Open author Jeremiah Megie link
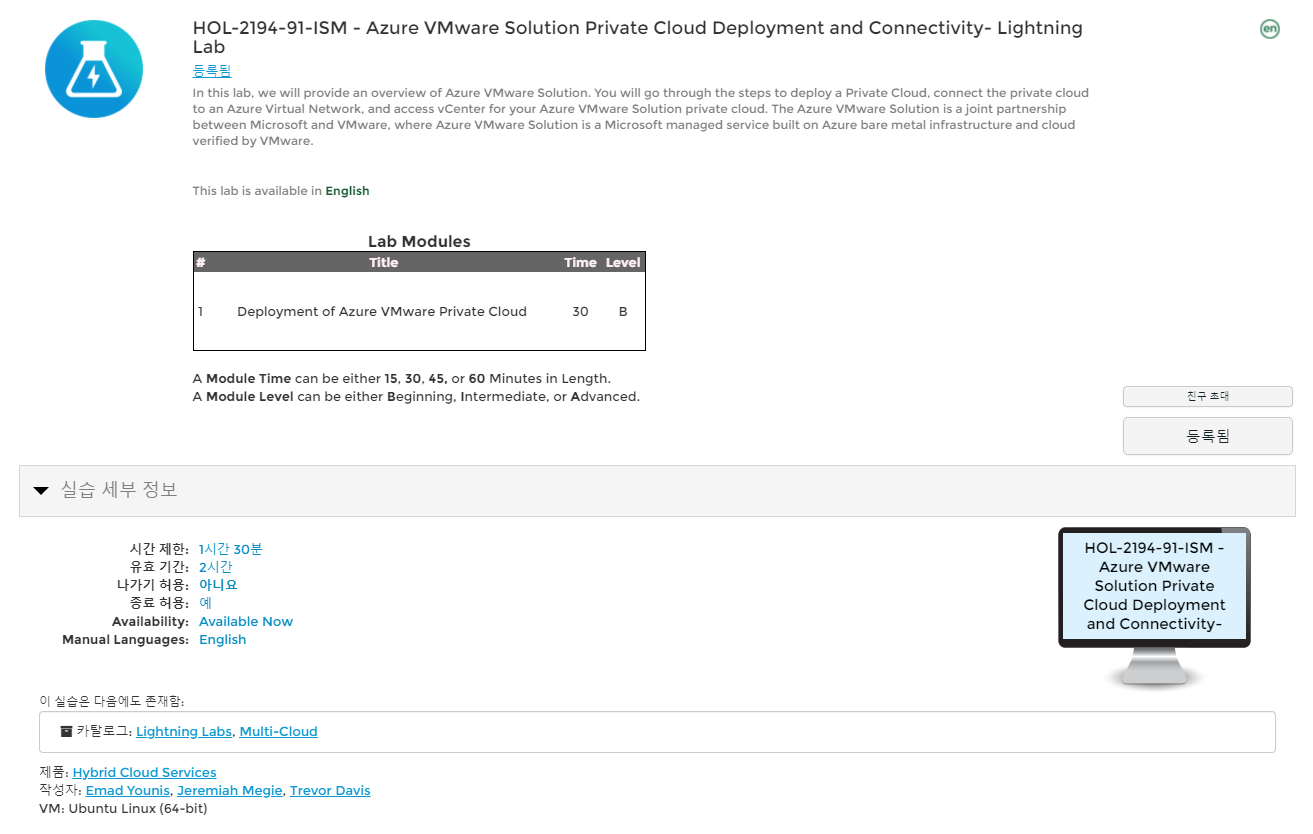Screen dimensions: 1313x834 [230, 791]
